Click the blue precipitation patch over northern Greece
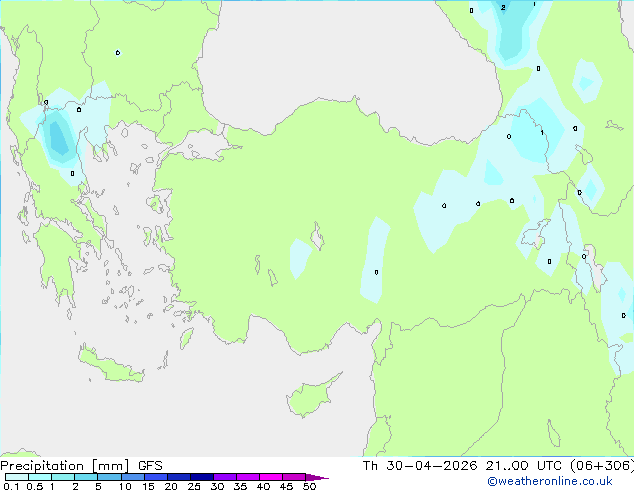The image size is (634, 490). [x=59, y=137]
